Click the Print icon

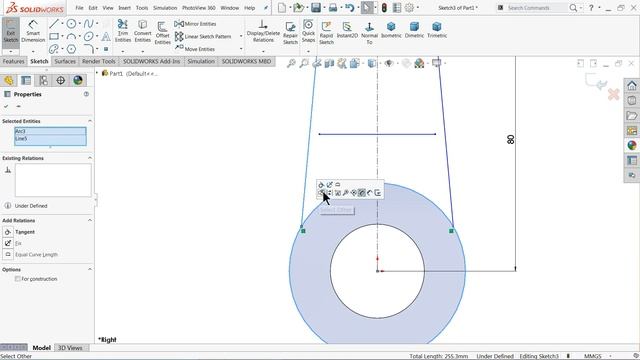333,8
